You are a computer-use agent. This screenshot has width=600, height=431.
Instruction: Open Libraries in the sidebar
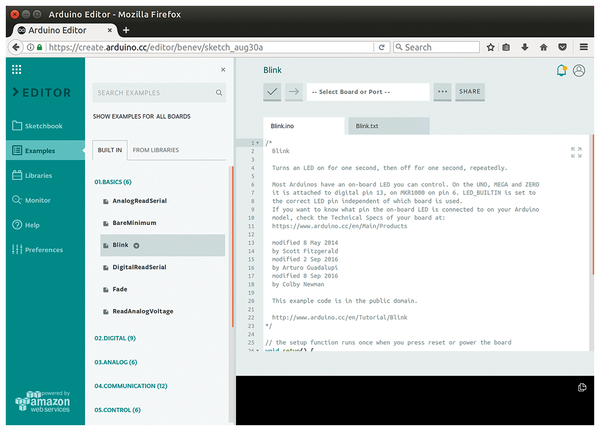click(45, 175)
